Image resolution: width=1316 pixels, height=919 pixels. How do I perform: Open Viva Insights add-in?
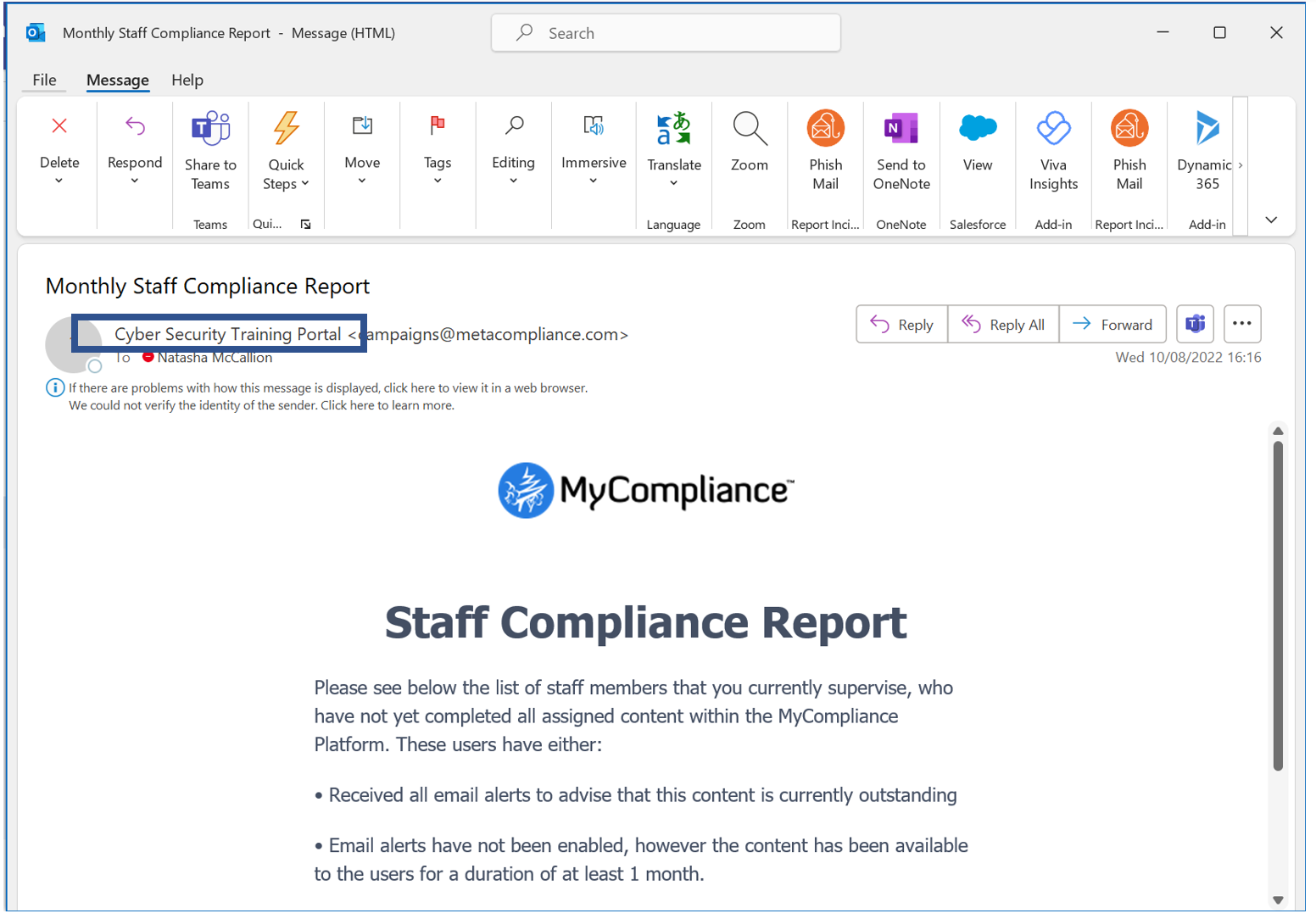1054,151
